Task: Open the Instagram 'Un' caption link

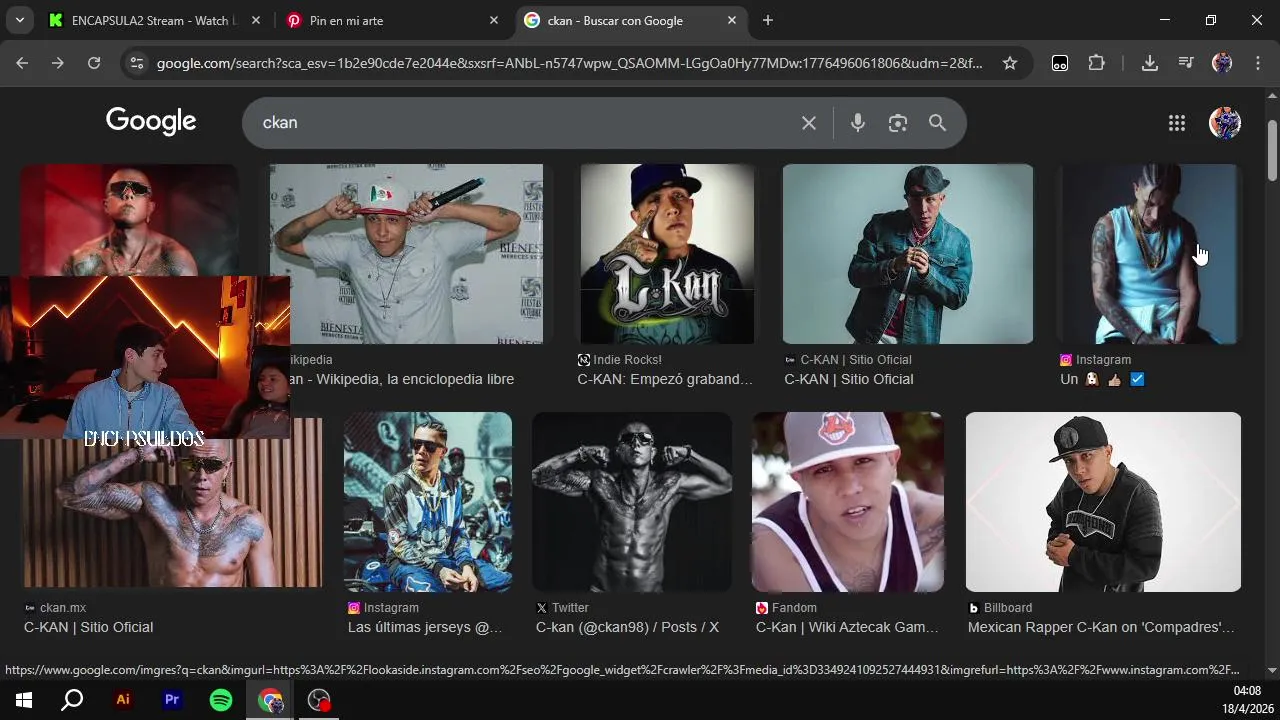Action: point(1102,379)
